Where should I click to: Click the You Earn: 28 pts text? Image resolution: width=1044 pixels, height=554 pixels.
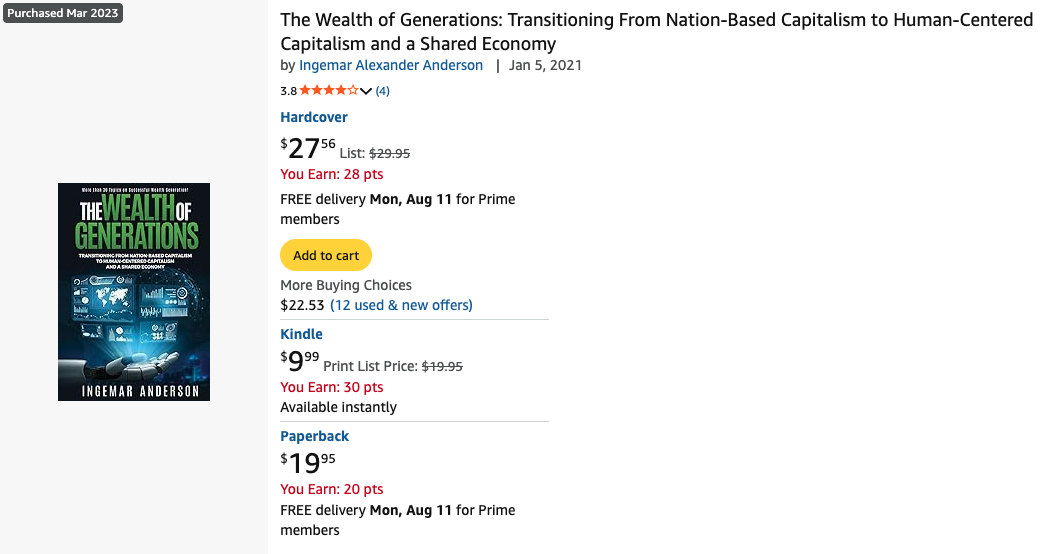coord(332,174)
